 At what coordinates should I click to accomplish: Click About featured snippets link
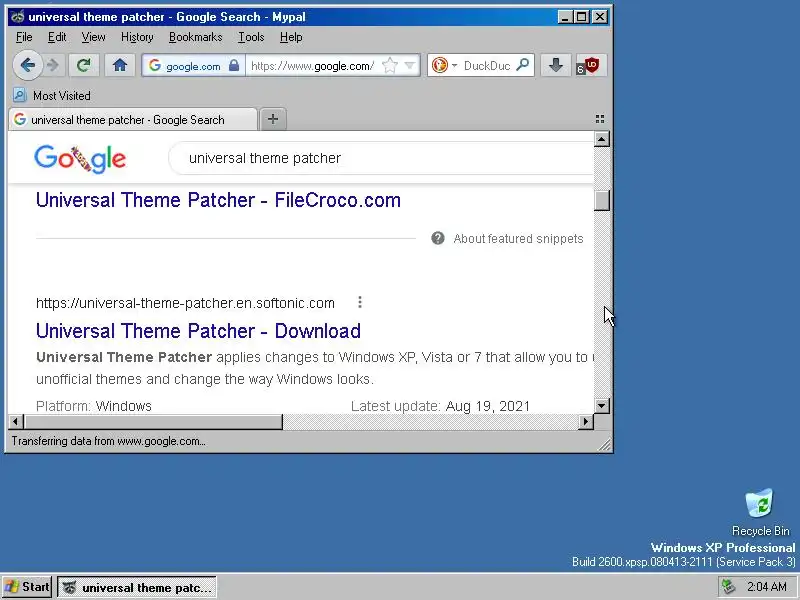tap(518, 239)
